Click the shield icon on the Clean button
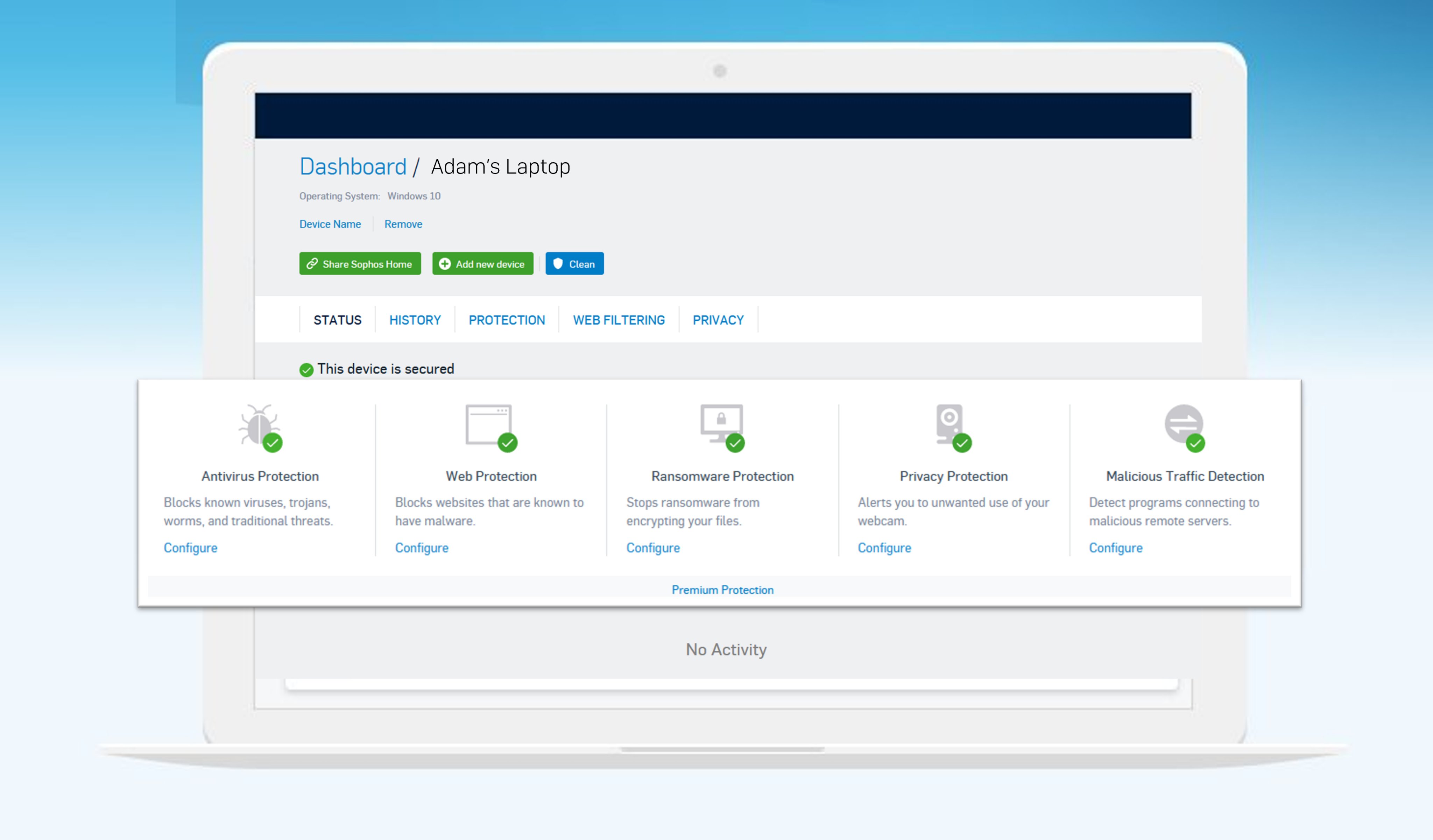Screen dimensions: 1433x840 pyautogui.click(x=558, y=263)
